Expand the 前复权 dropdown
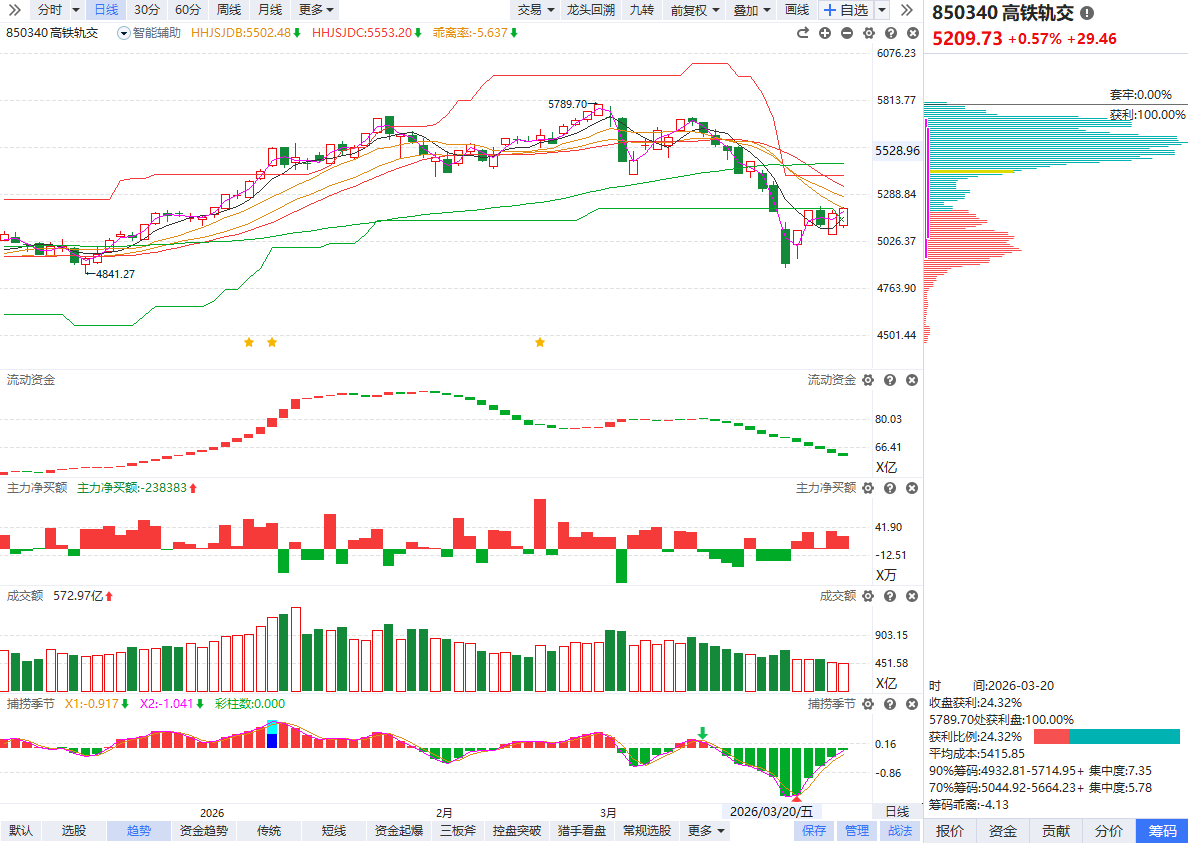1188x843 pixels. (694, 10)
